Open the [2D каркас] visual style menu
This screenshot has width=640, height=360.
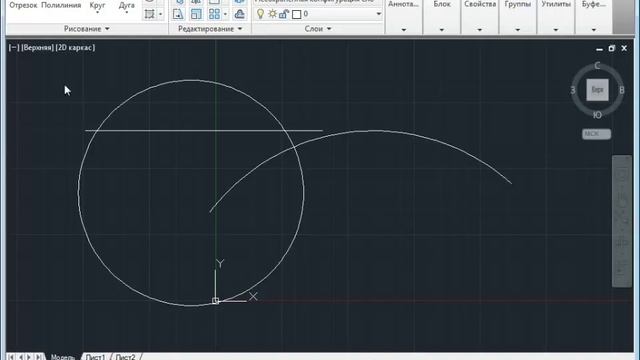tap(75, 48)
